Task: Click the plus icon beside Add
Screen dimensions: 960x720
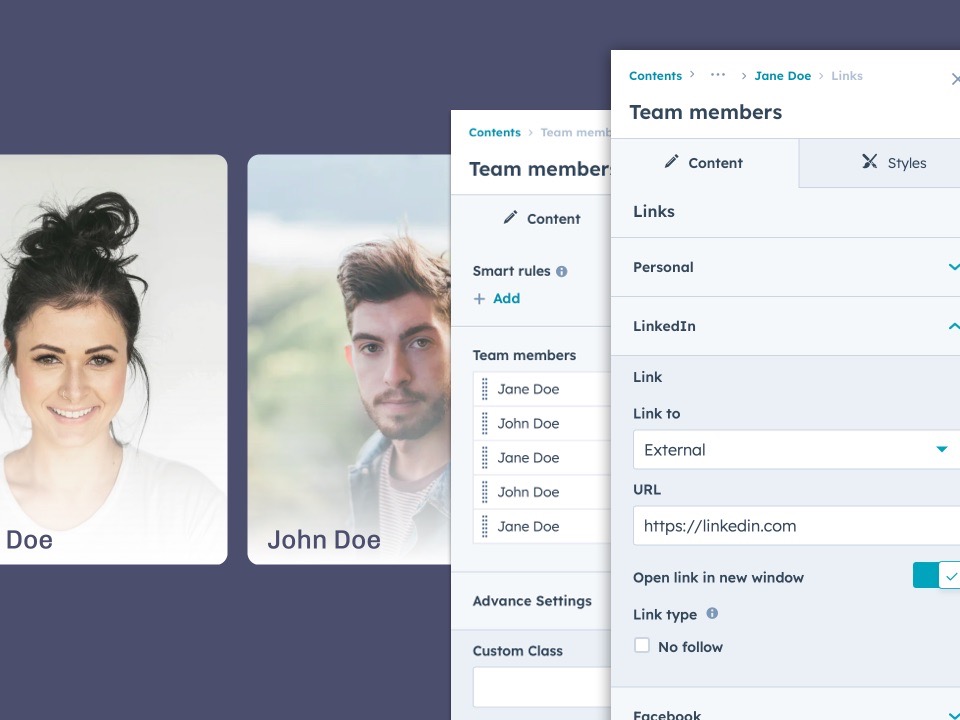Action: coord(479,299)
